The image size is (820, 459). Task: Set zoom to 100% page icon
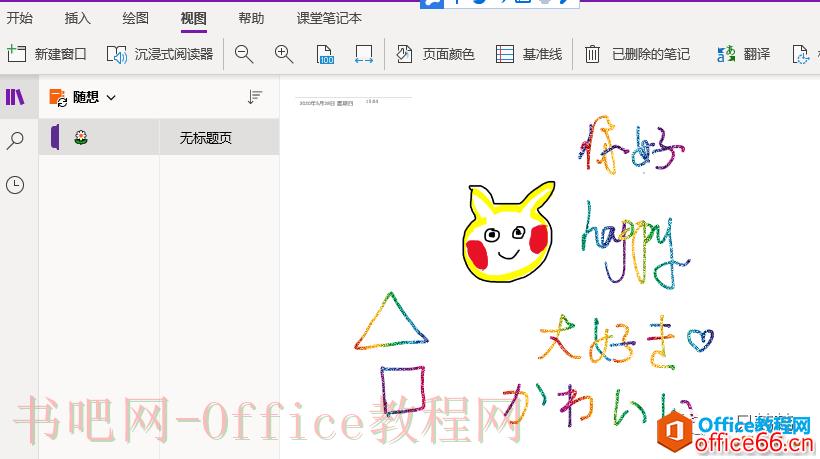tap(325, 54)
